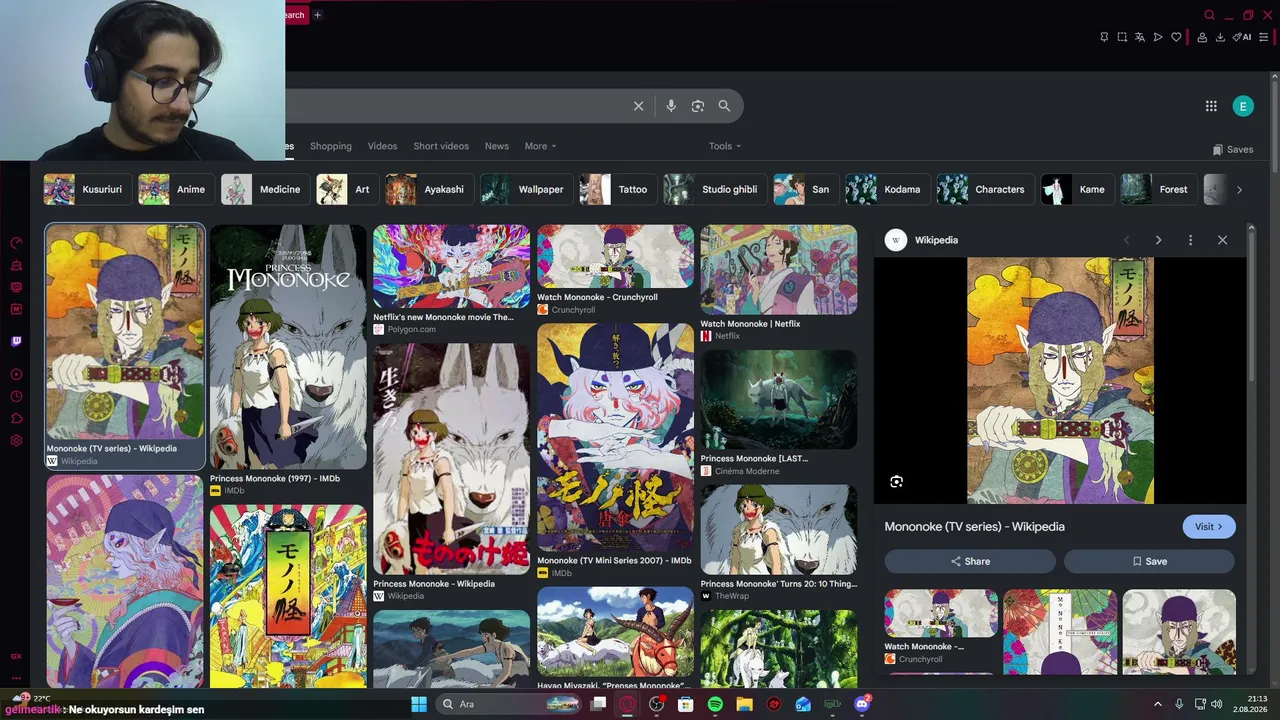The image size is (1280, 720).
Task: Open the Mononoke TV Mini Series 2007 thumbnail
Action: [x=615, y=437]
